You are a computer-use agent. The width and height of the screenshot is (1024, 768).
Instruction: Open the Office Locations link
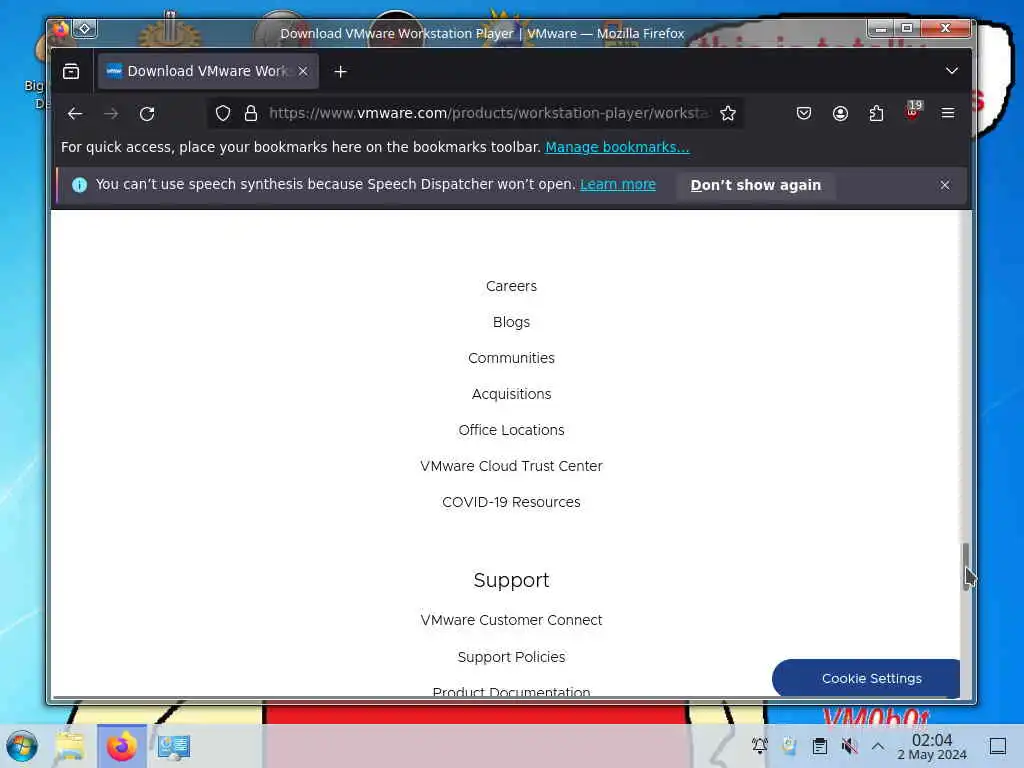(511, 430)
